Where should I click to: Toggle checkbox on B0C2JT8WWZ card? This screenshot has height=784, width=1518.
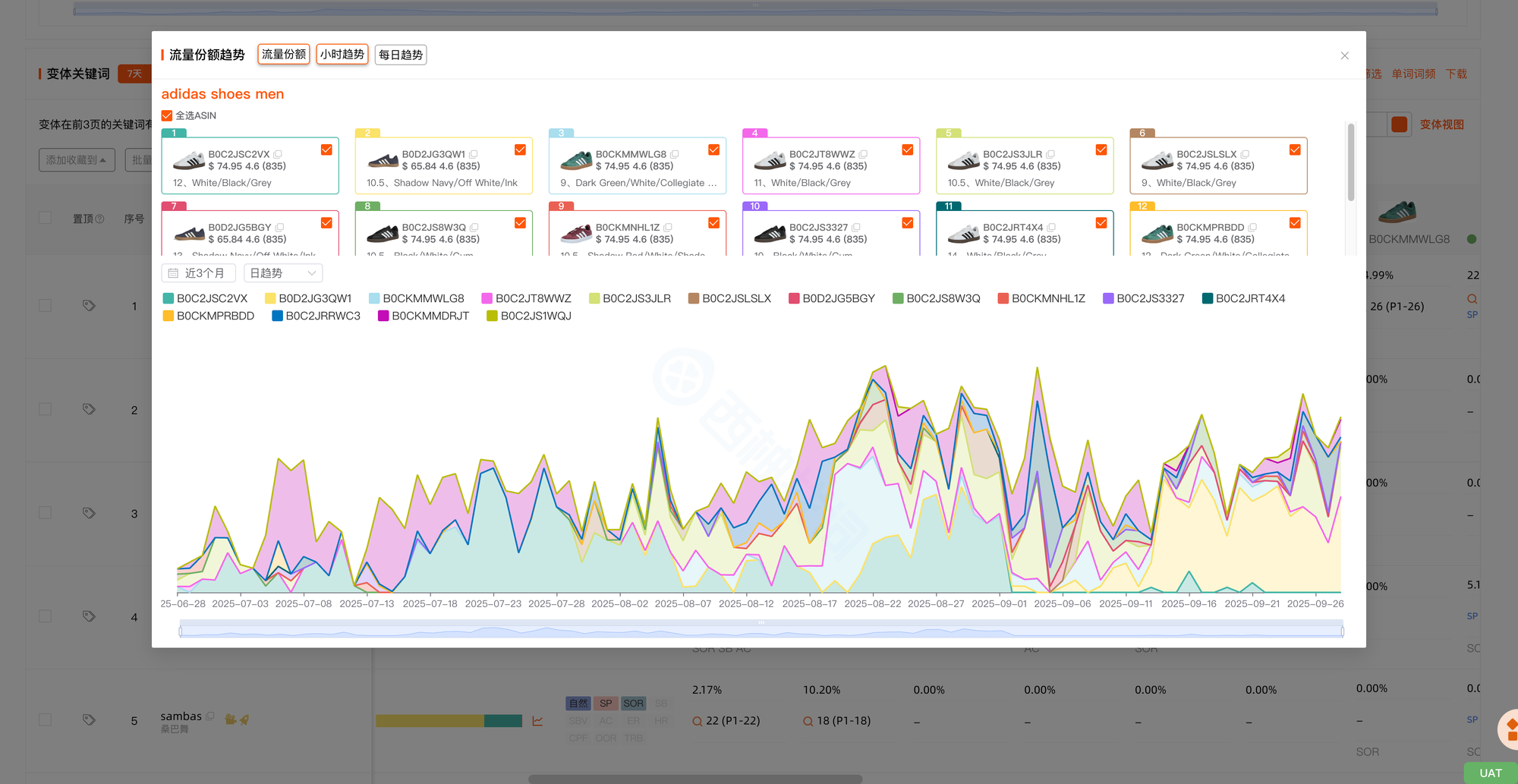tap(907, 150)
